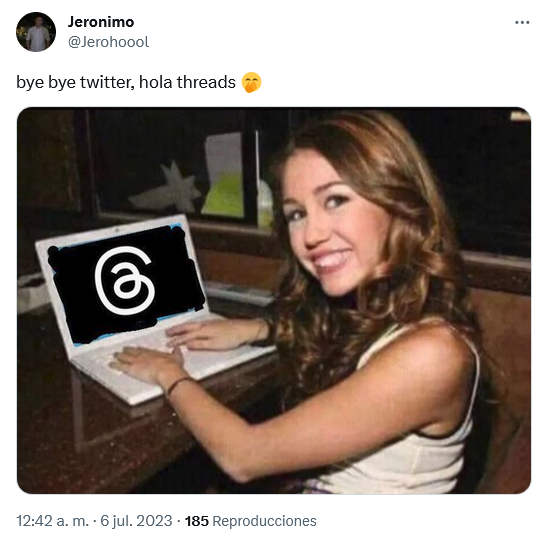
Task: Open the @Jerohoool handle link
Action: pyautogui.click(x=108, y=42)
